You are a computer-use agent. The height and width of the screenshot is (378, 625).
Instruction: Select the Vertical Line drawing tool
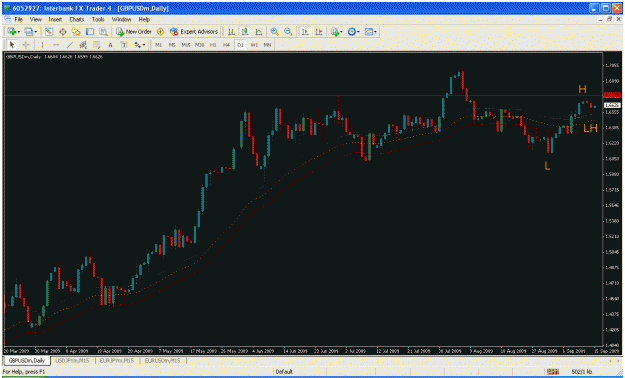coord(42,45)
